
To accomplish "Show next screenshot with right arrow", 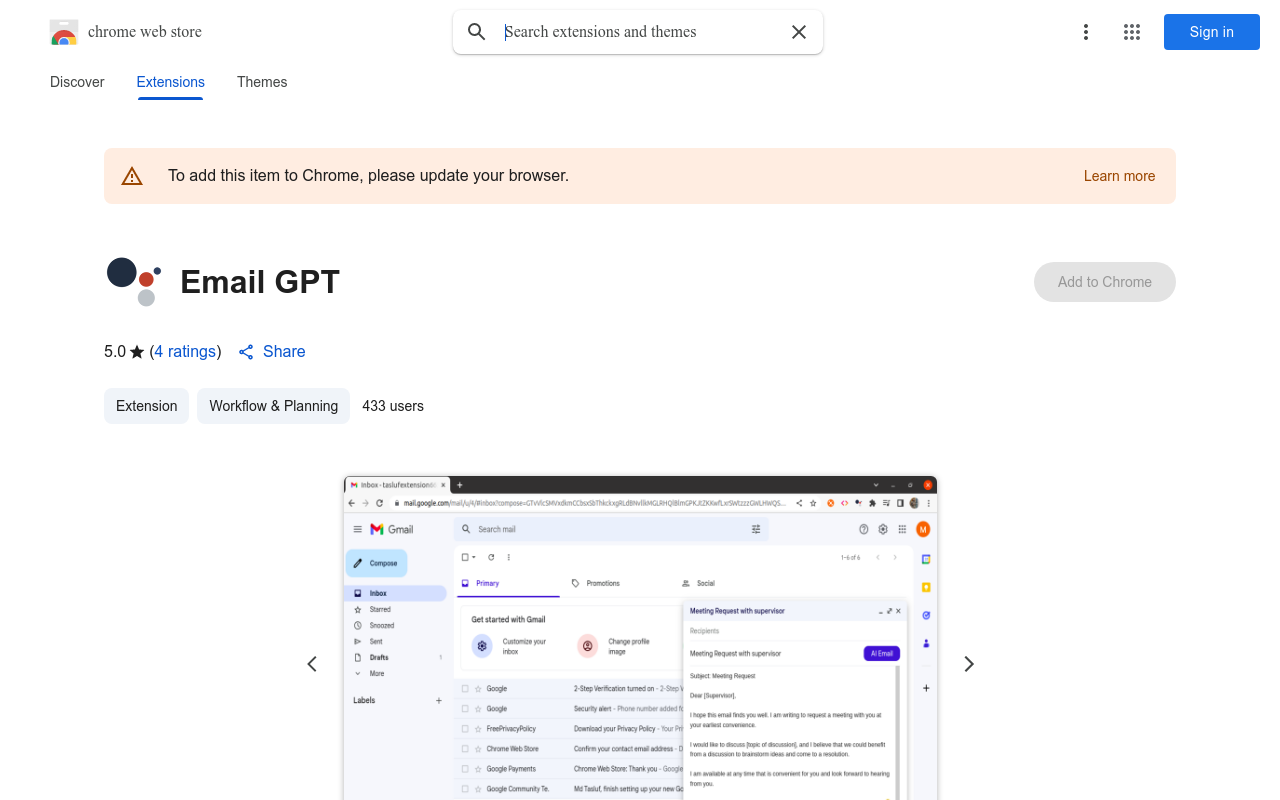I will (968, 664).
